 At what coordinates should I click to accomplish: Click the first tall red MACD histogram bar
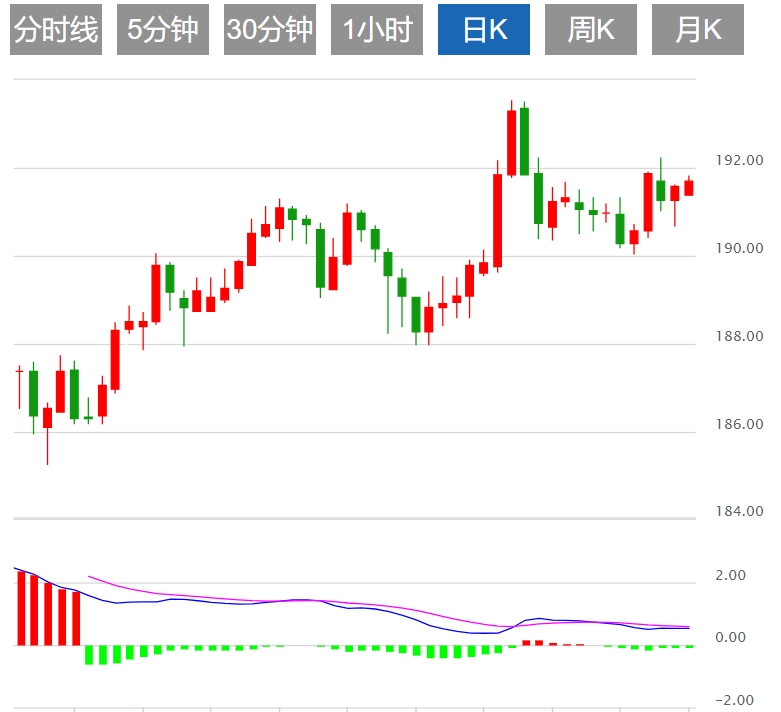21,608
